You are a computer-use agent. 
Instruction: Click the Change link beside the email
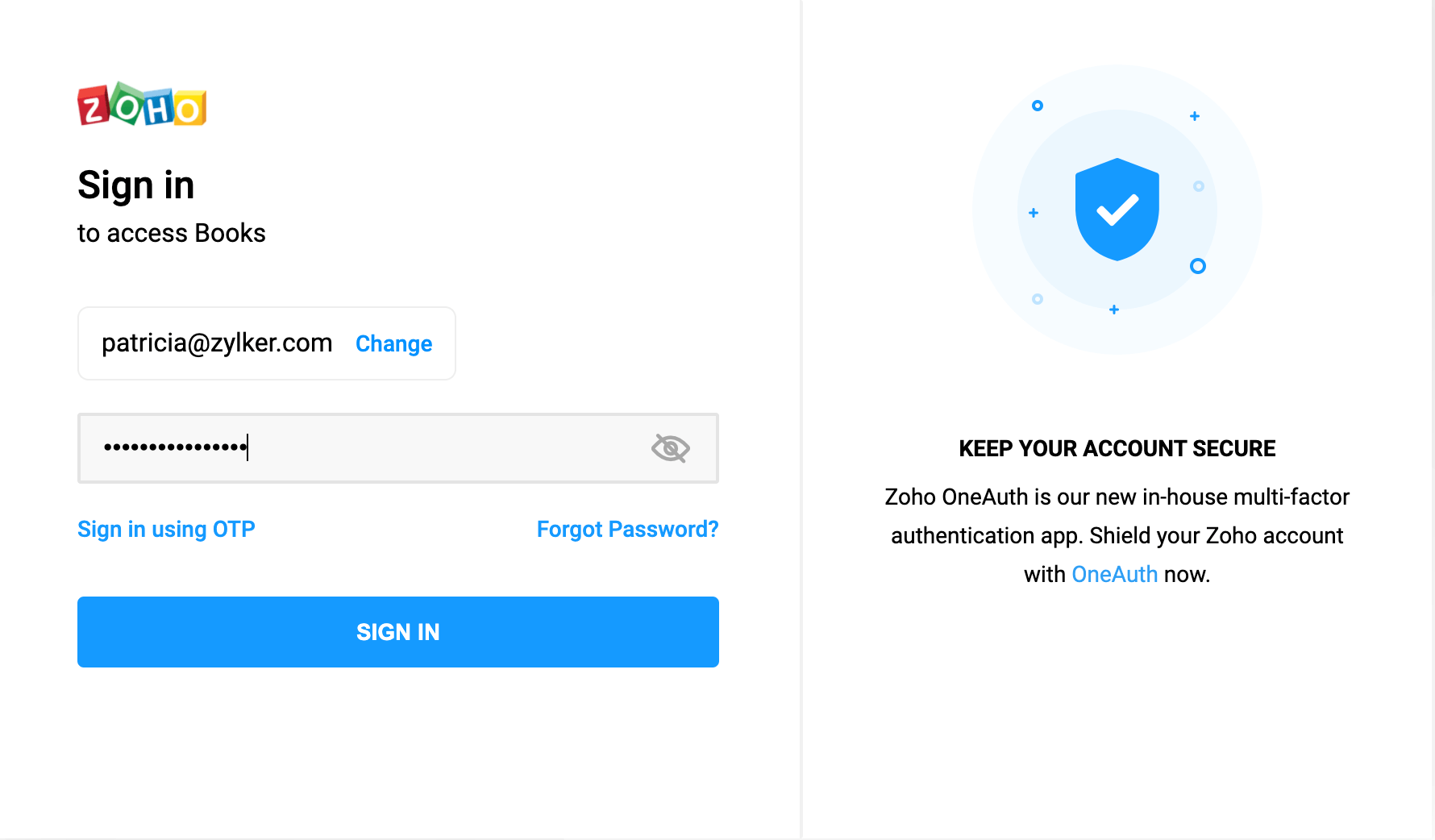(393, 344)
